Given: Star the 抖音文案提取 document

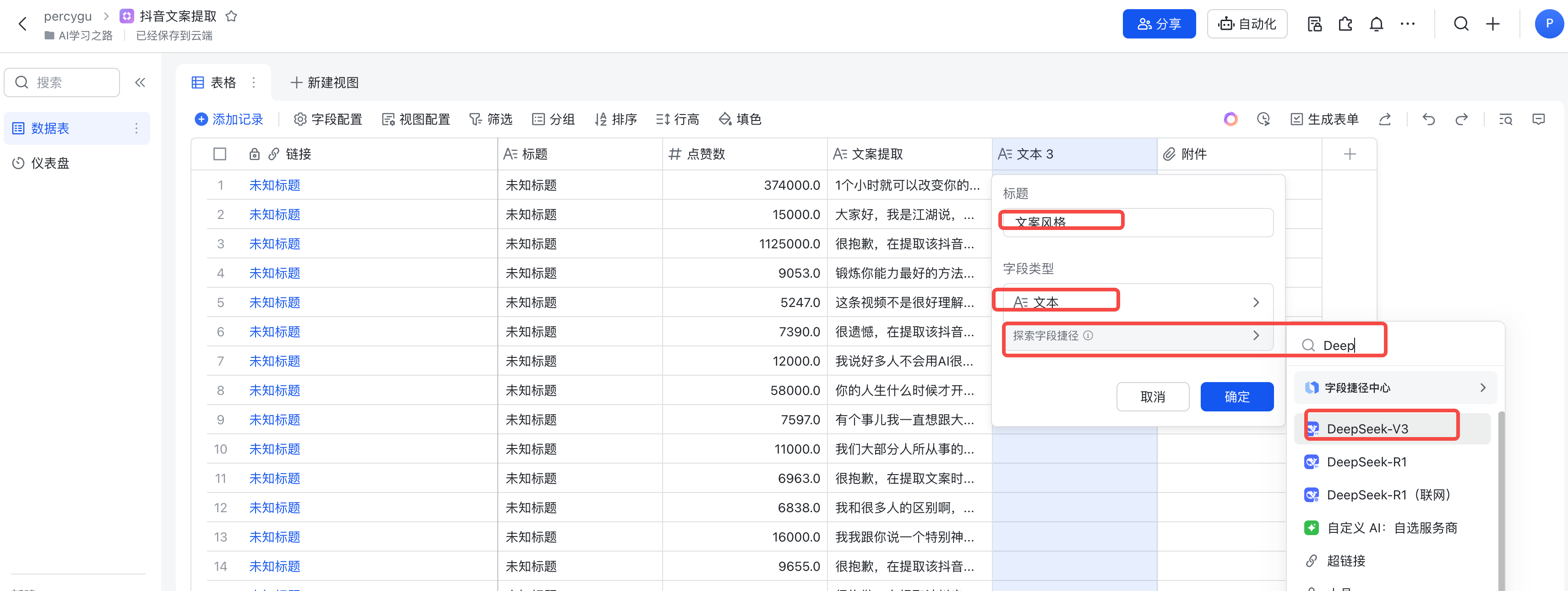Looking at the screenshot, I should tap(231, 16).
